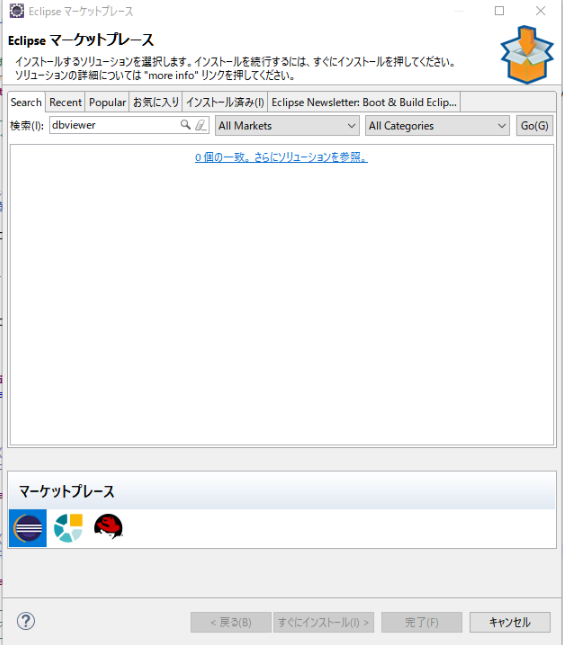Click the Go(G) button
Screen dimensions: 563x645
tap(534, 125)
